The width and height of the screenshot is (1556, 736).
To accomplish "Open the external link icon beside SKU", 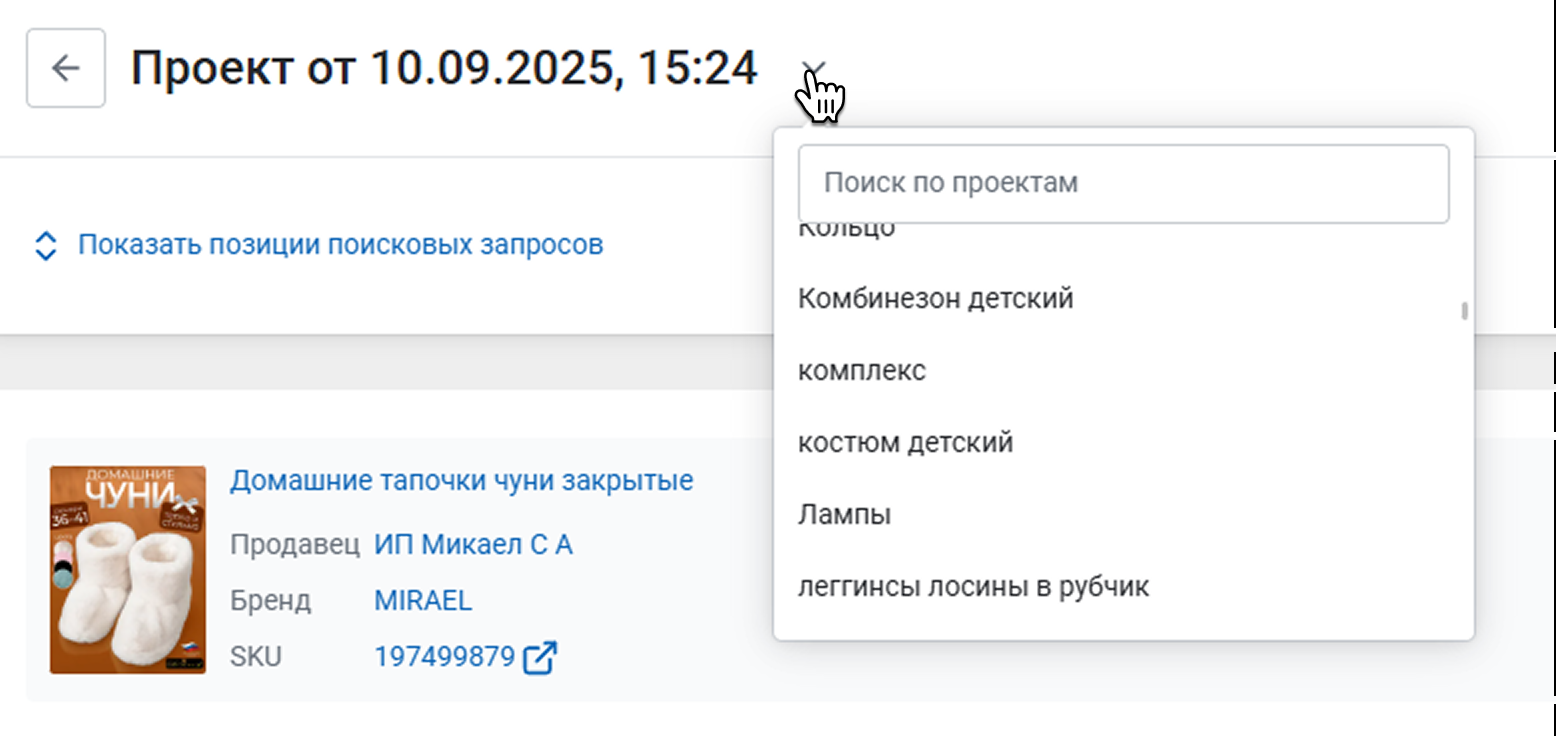I will pos(540,657).
